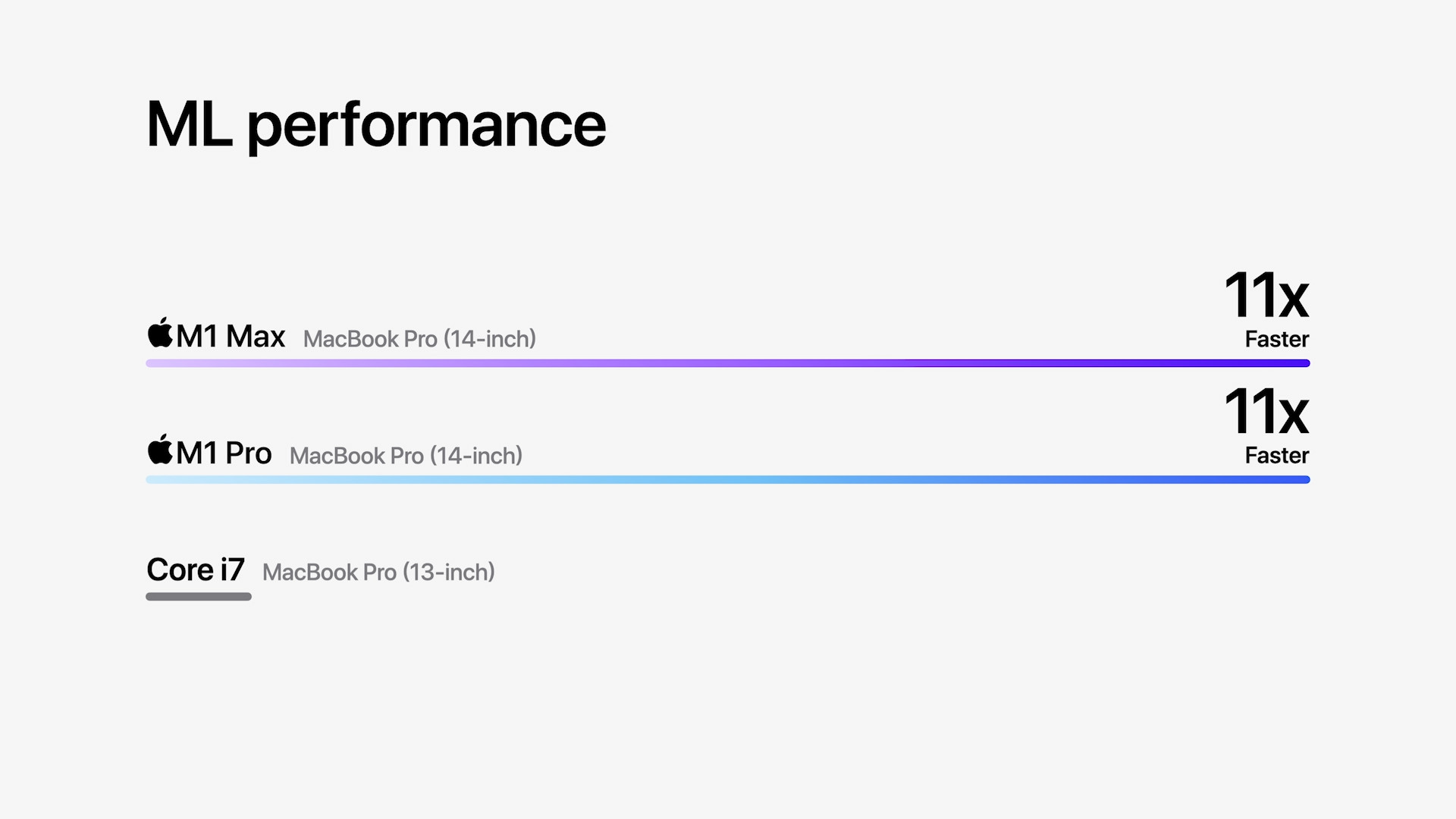
Task: Click the Faster label above the purple bar
Action: pos(1276,339)
